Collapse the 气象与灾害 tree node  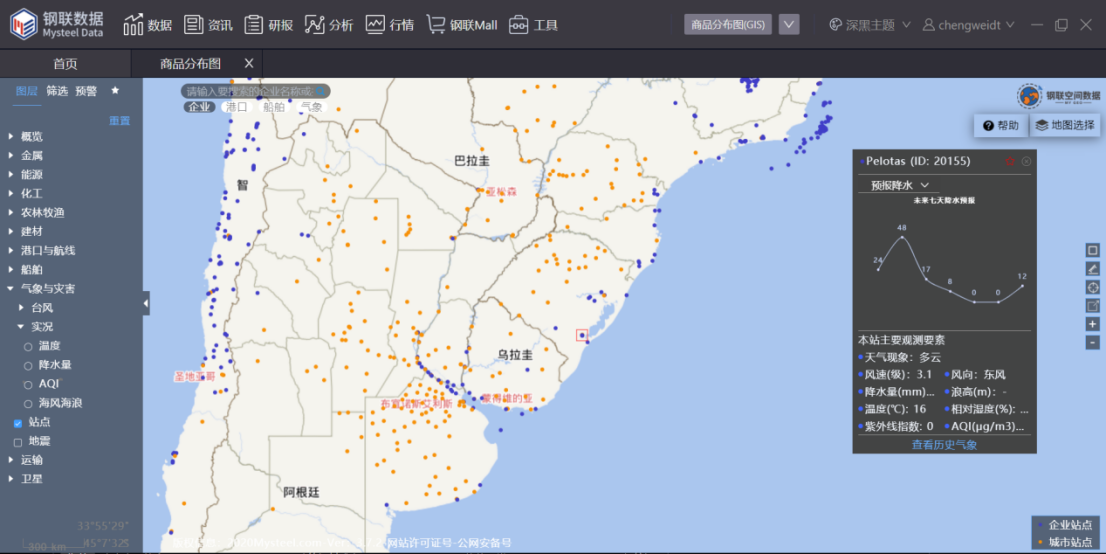pyautogui.click(x=11, y=289)
